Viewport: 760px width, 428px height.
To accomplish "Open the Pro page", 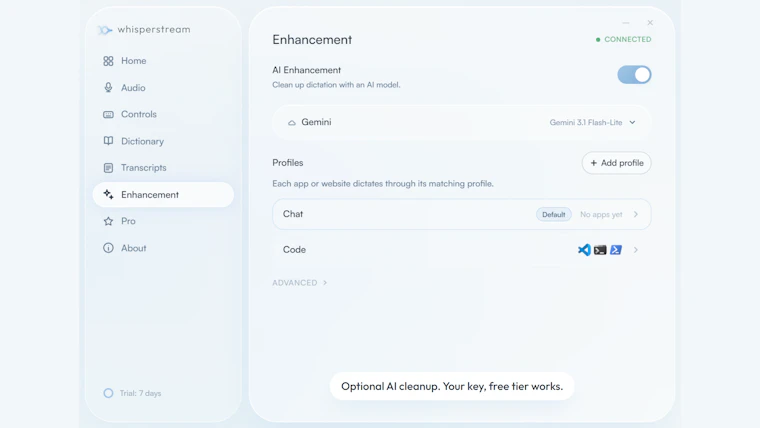I will (163, 221).
